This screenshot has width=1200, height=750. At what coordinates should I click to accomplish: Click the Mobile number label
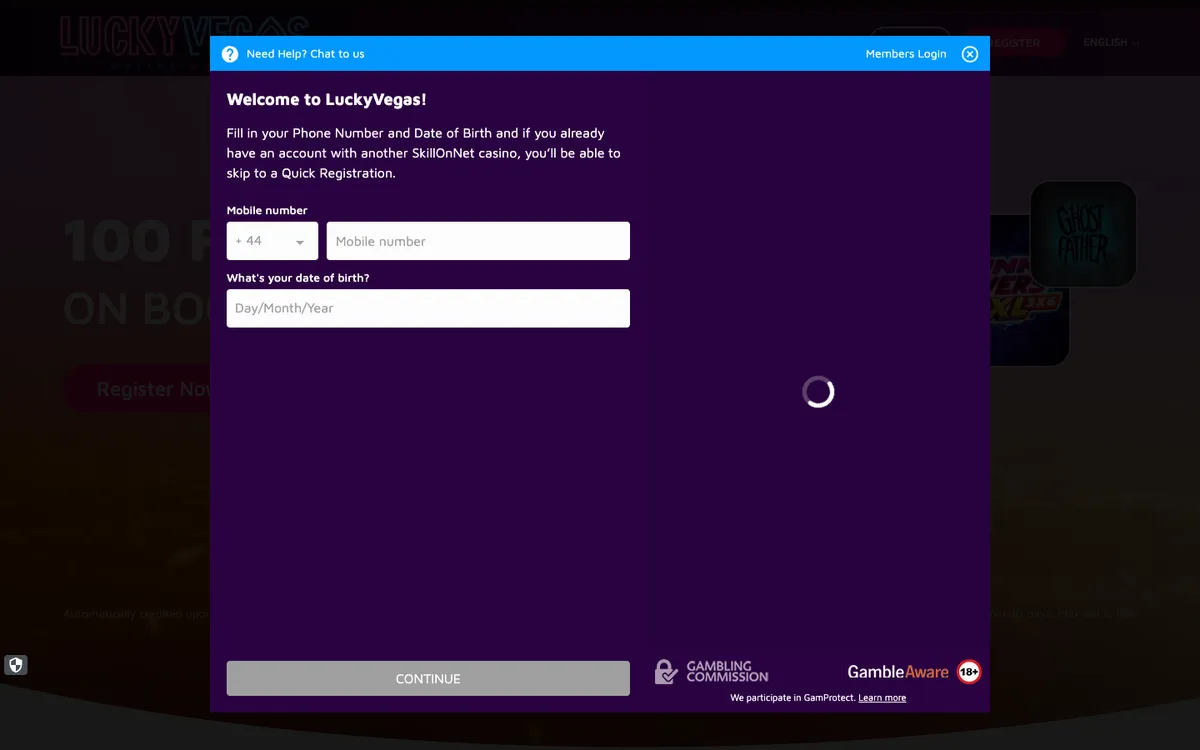click(267, 210)
